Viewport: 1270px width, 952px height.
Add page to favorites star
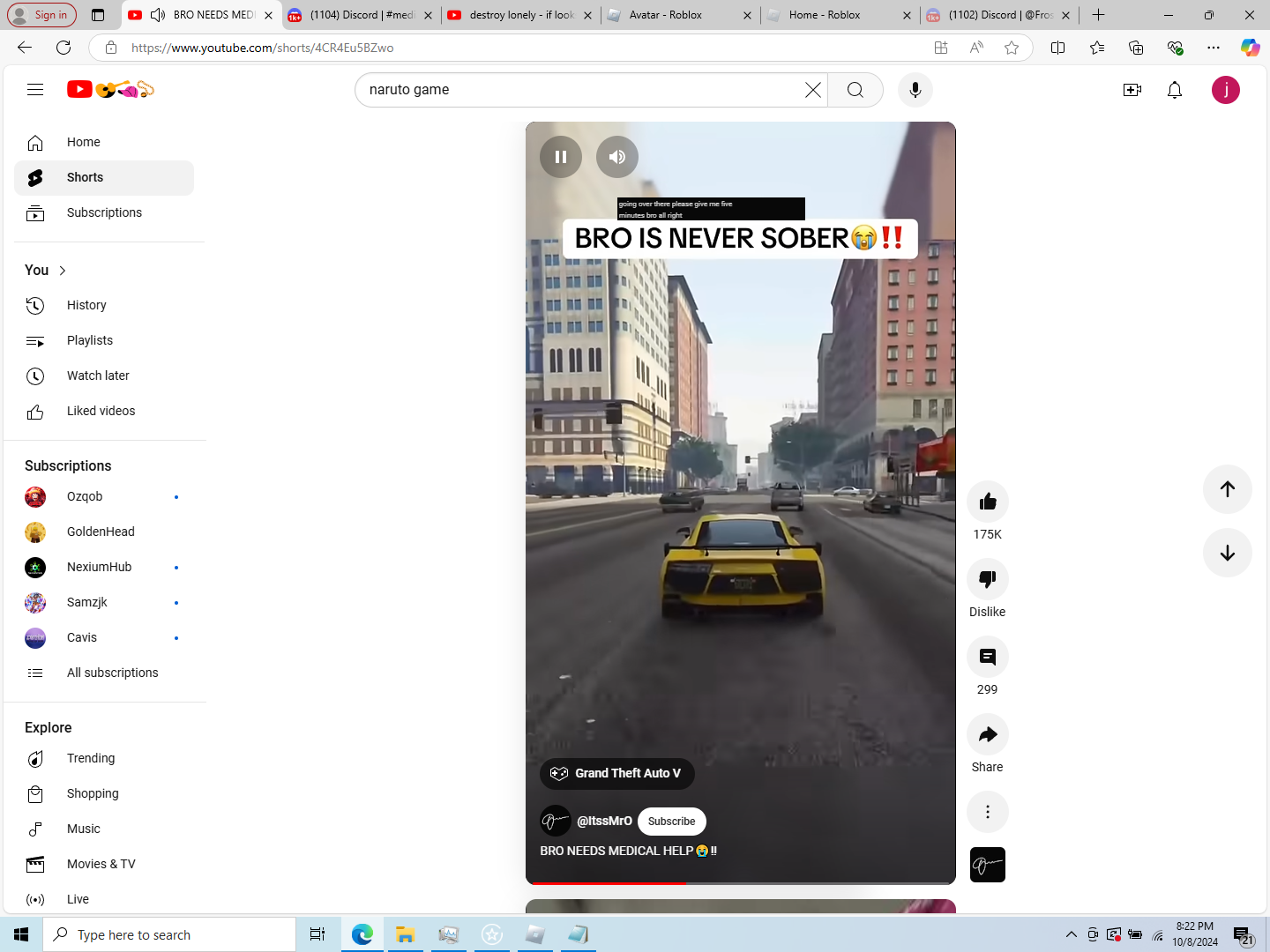click(1012, 48)
